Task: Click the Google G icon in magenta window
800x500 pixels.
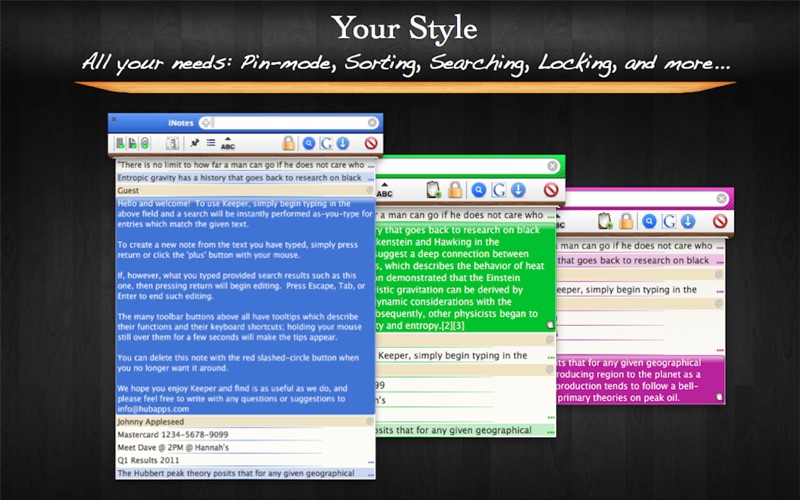Action: tap(669, 221)
